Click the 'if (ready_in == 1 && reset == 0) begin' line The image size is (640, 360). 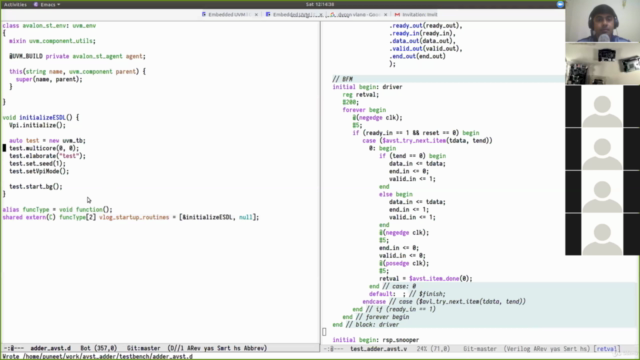point(416,133)
